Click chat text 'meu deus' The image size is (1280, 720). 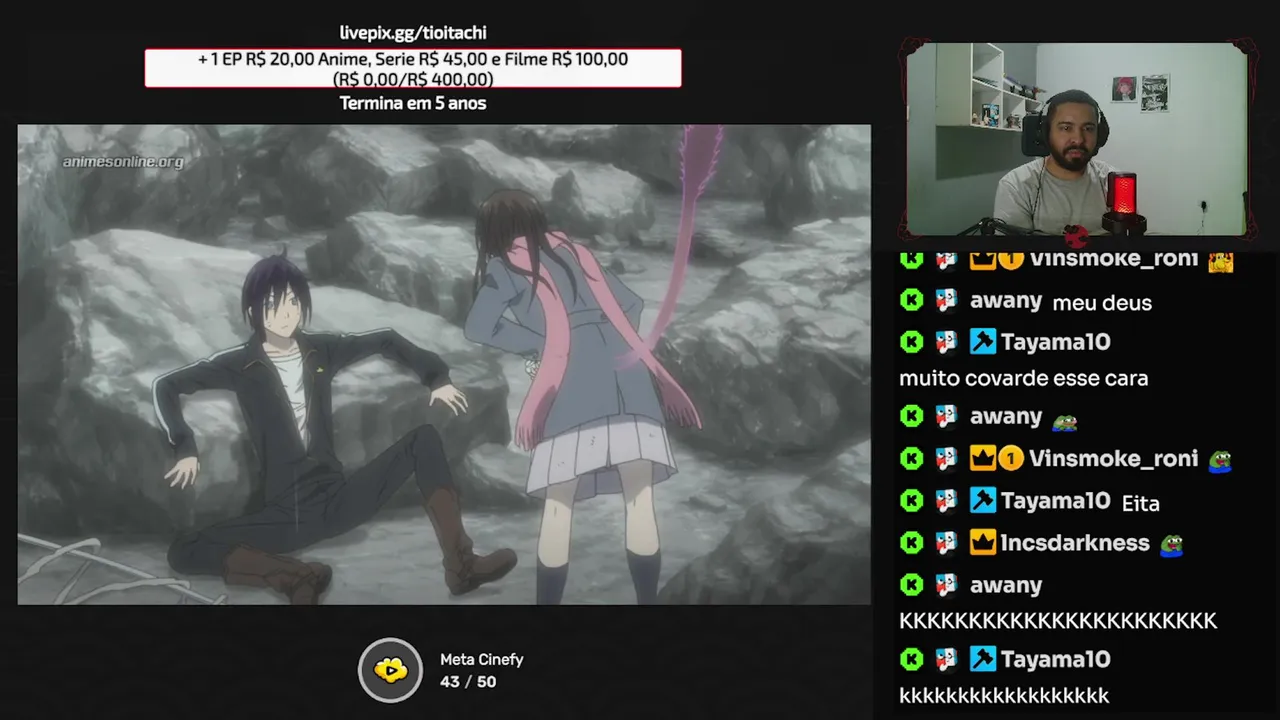pyautogui.click(x=1101, y=302)
